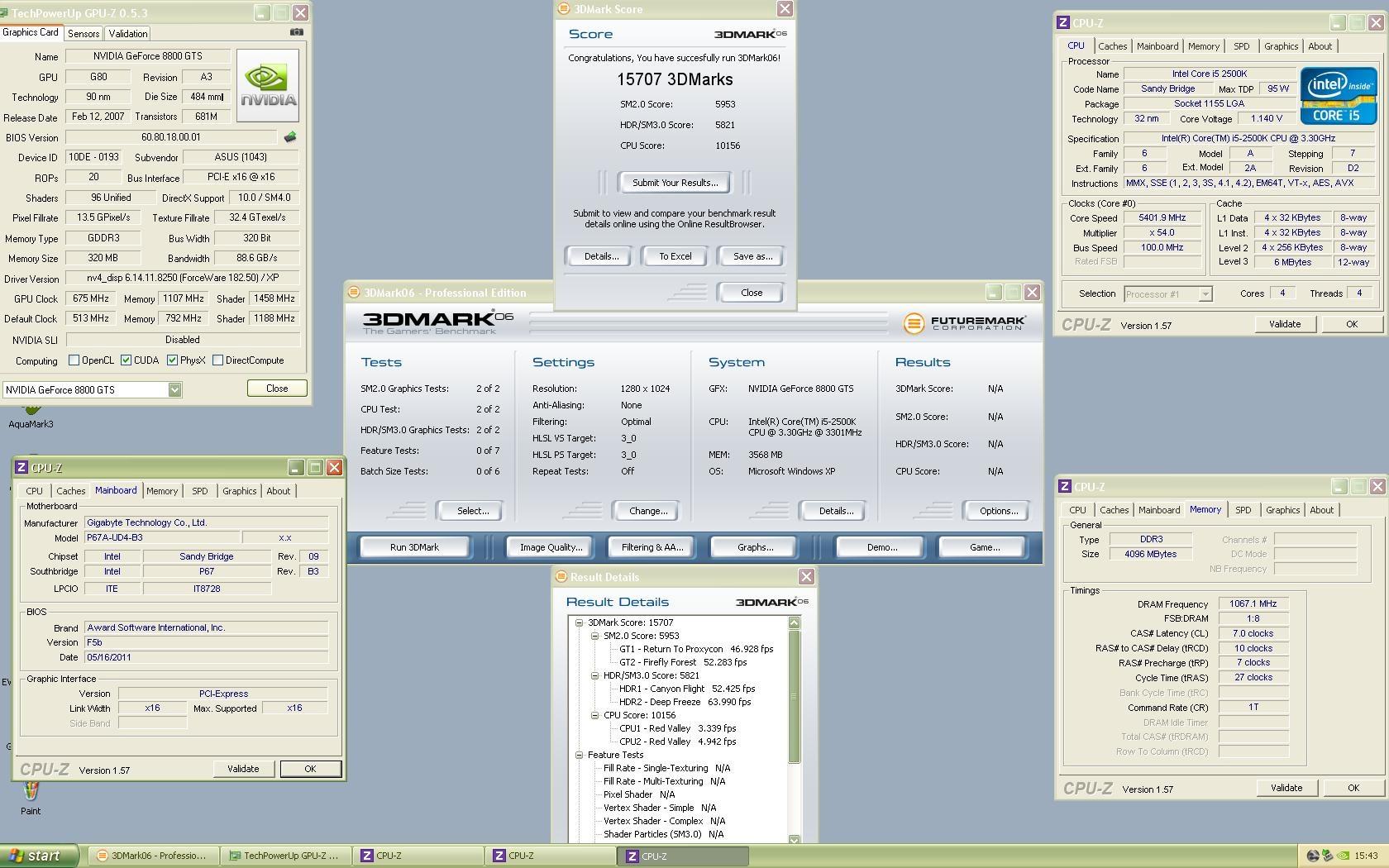Click the To Excel button
This screenshot has width=1389, height=868.
click(675, 256)
